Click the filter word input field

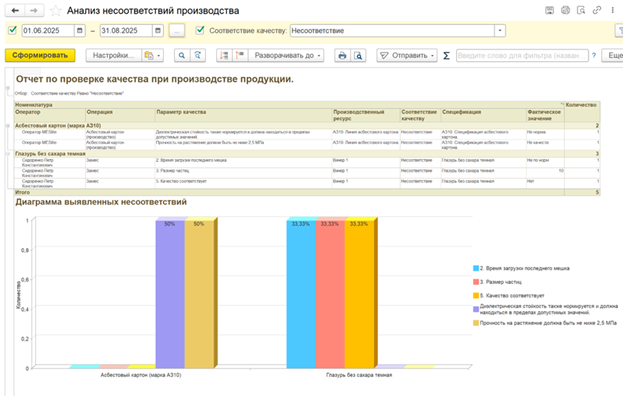click(522, 56)
